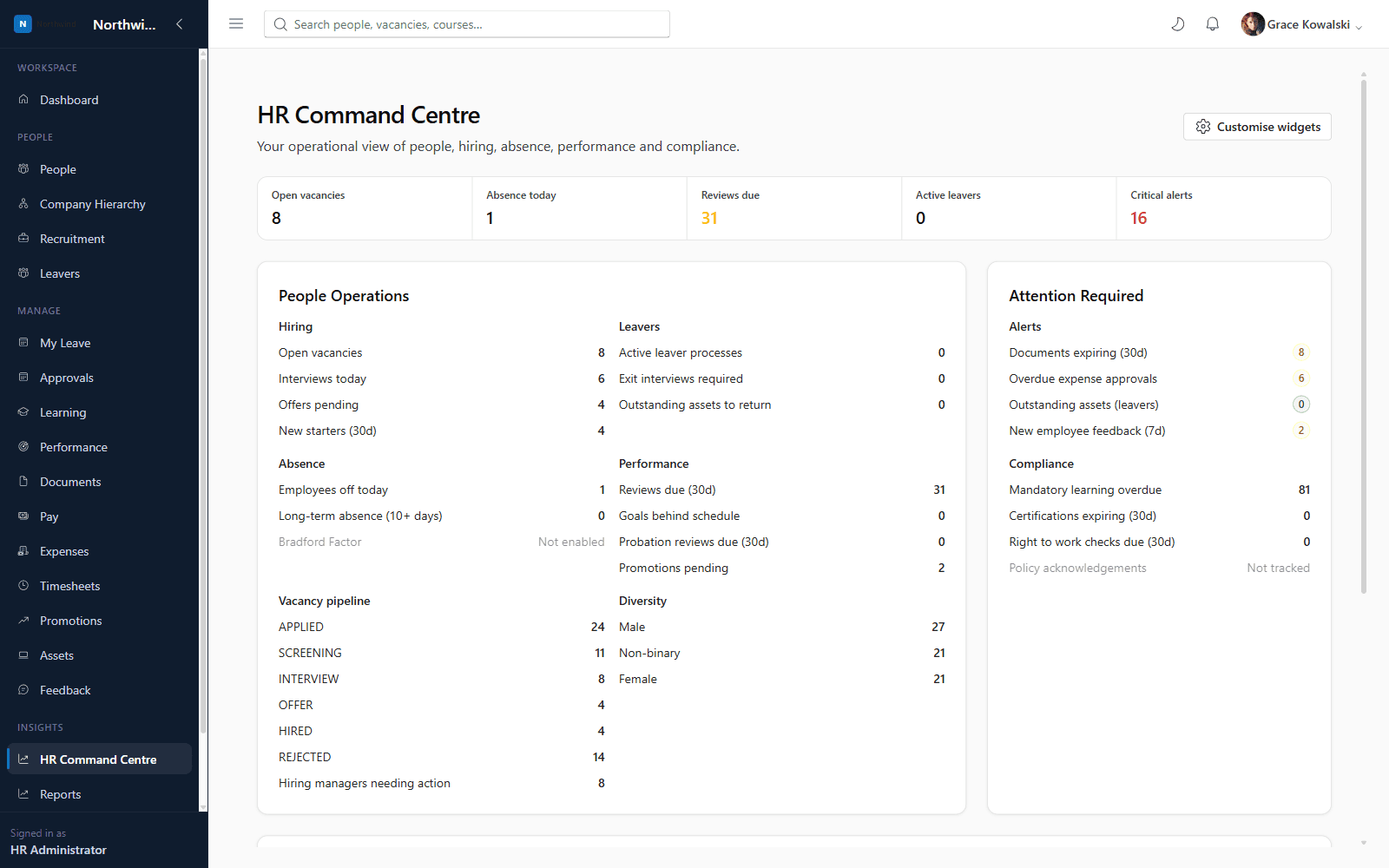Click the Northwind logo icon
This screenshot has width=1389, height=868.
[23, 24]
